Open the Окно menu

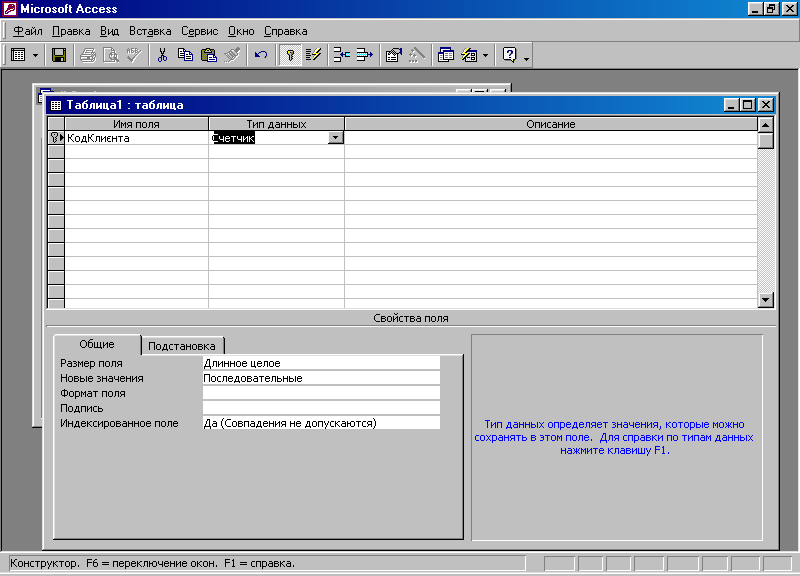(x=241, y=31)
